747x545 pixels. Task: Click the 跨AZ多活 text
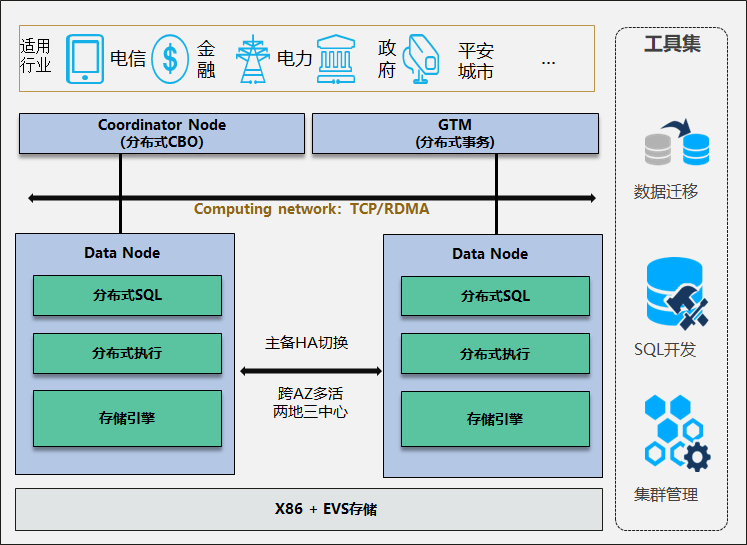[311, 394]
